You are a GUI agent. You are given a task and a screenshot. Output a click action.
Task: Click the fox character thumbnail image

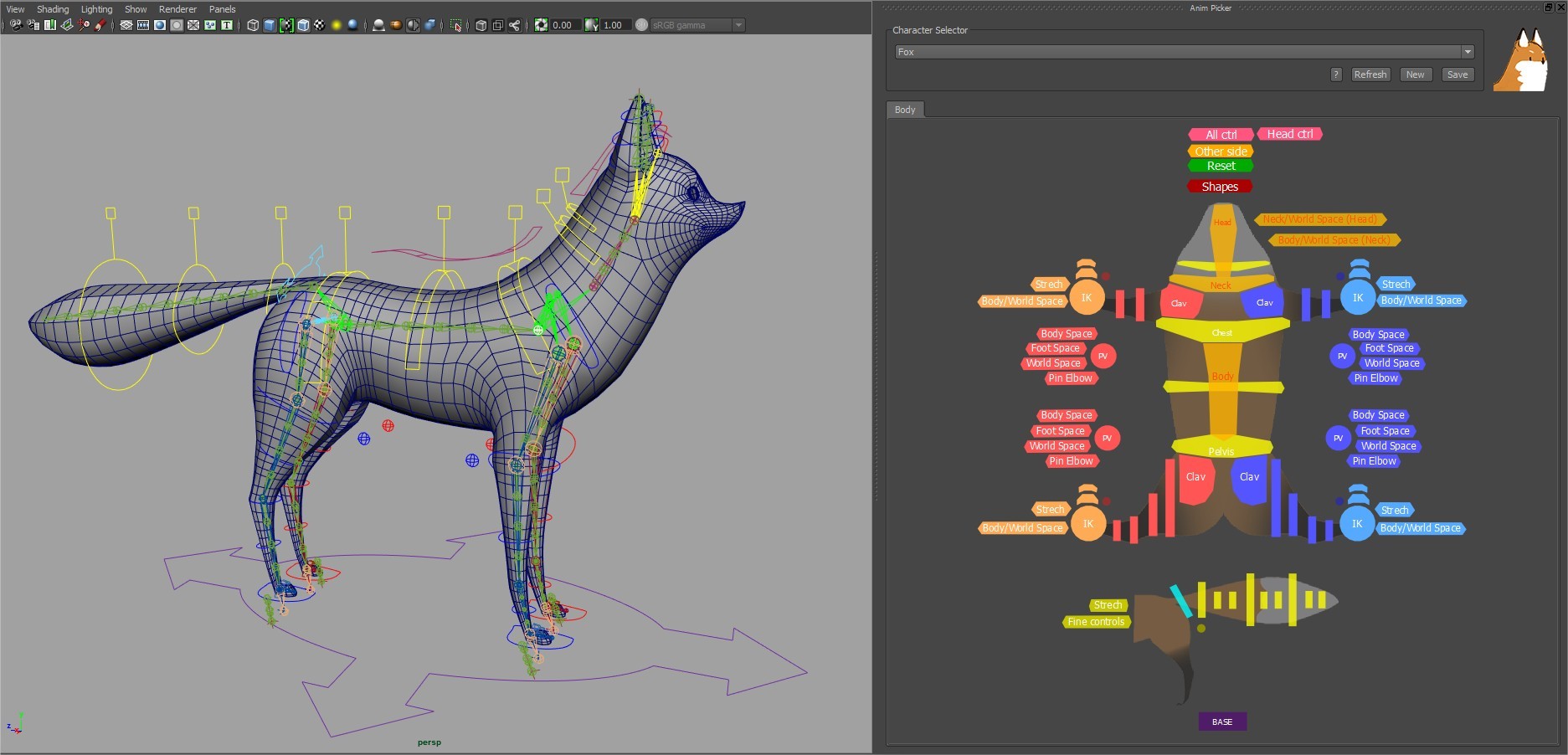coord(1523,59)
